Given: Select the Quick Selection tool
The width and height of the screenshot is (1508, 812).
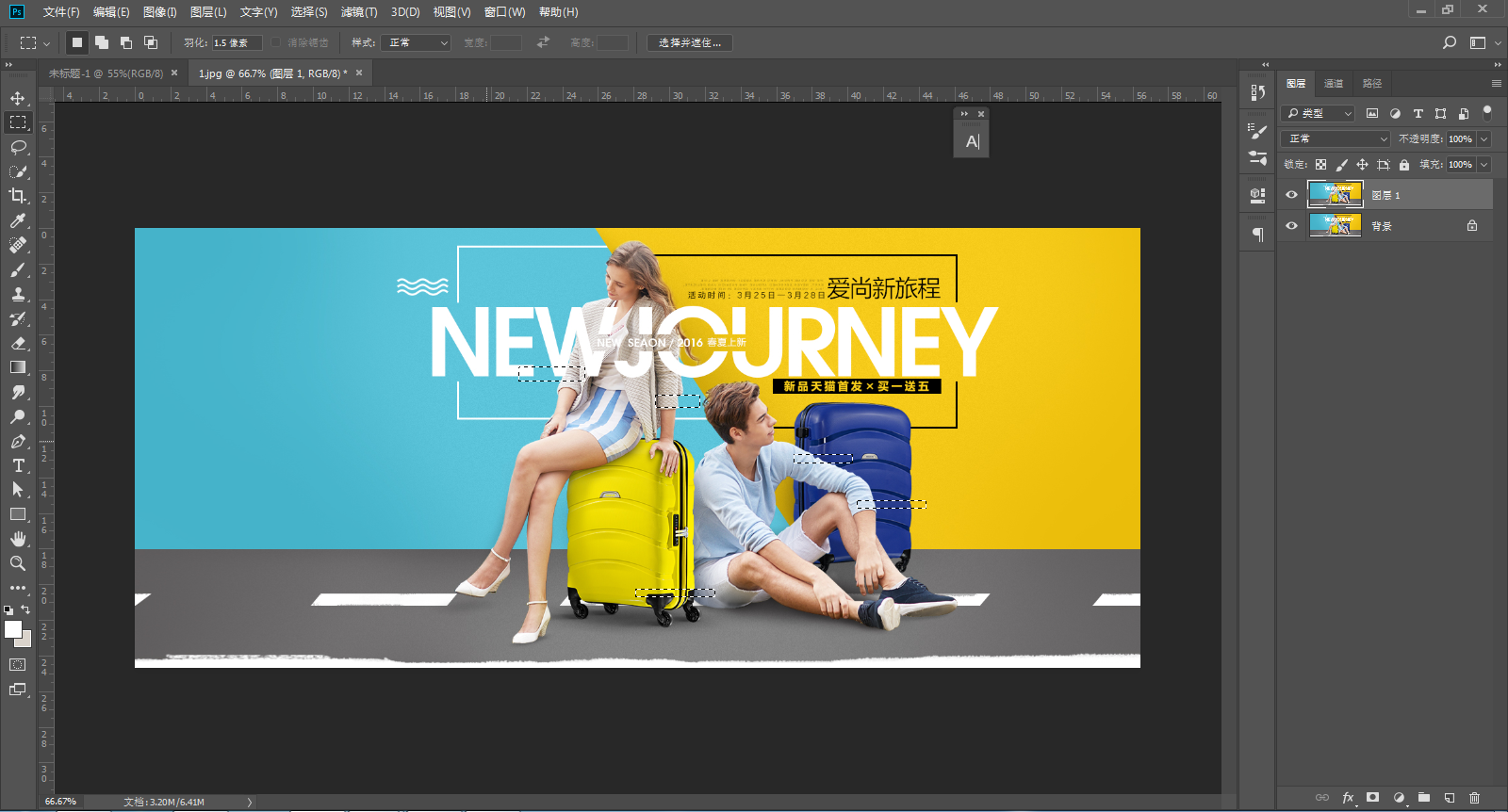Looking at the screenshot, I should tap(18, 171).
